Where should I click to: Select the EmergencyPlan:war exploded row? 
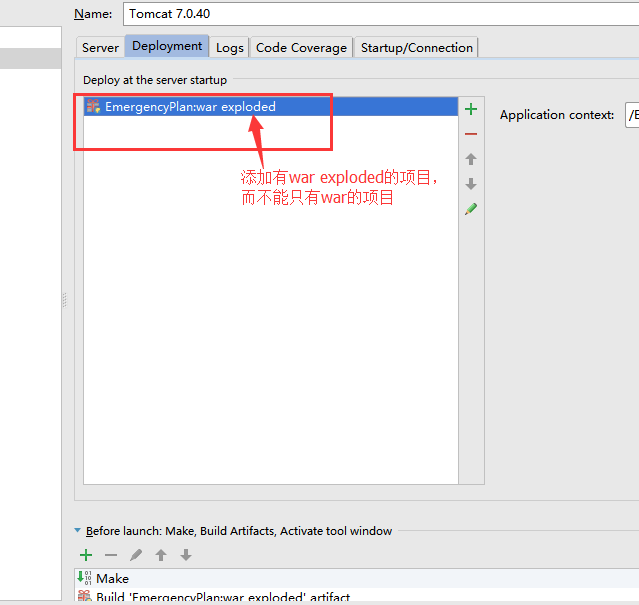click(271, 106)
